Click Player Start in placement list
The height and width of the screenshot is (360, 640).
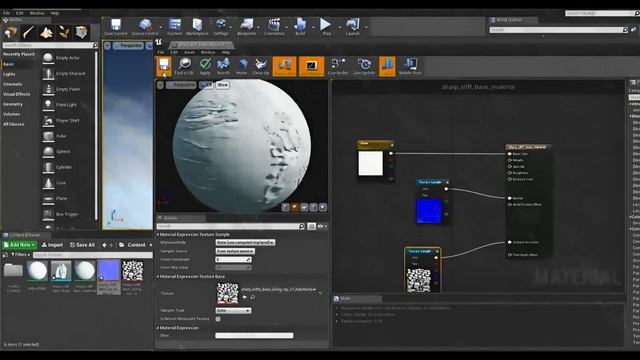click(67, 121)
